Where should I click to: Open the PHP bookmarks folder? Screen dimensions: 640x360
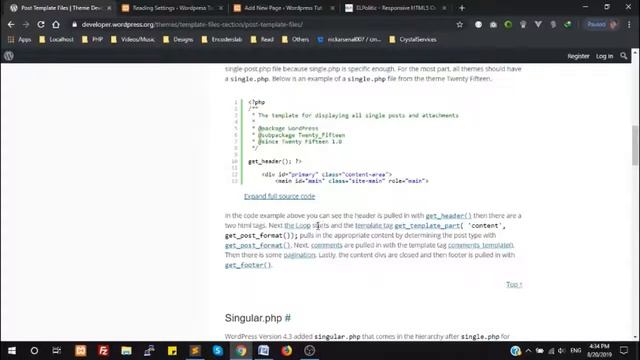click(92, 40)
